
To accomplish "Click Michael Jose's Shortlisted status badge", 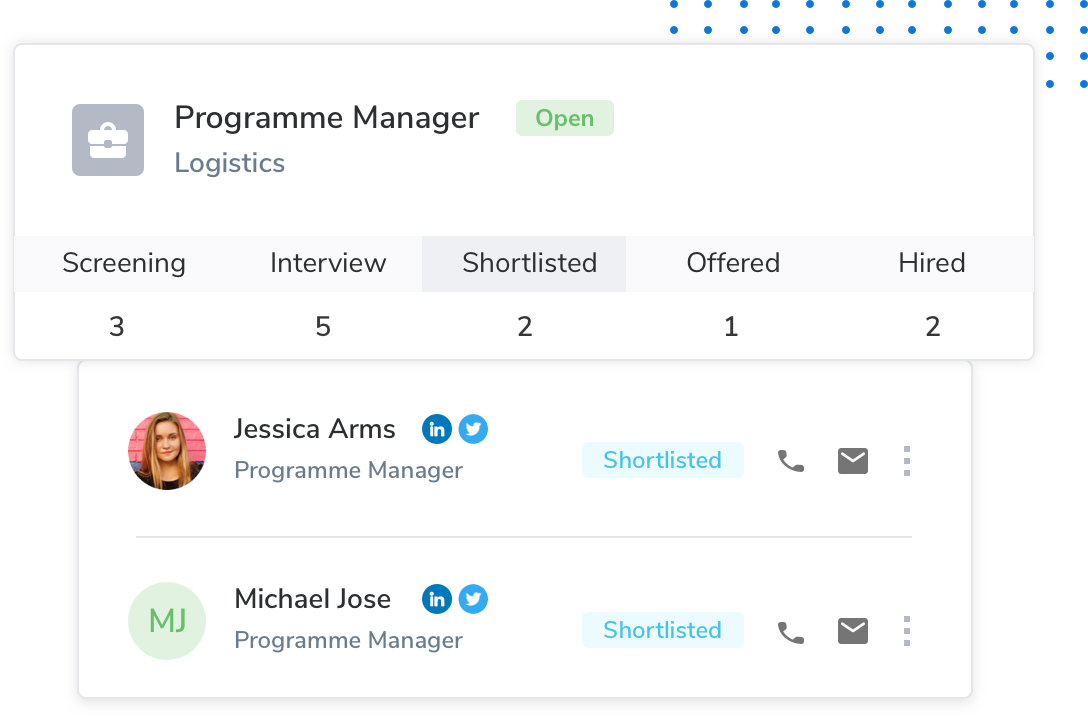I will point(663,630).
